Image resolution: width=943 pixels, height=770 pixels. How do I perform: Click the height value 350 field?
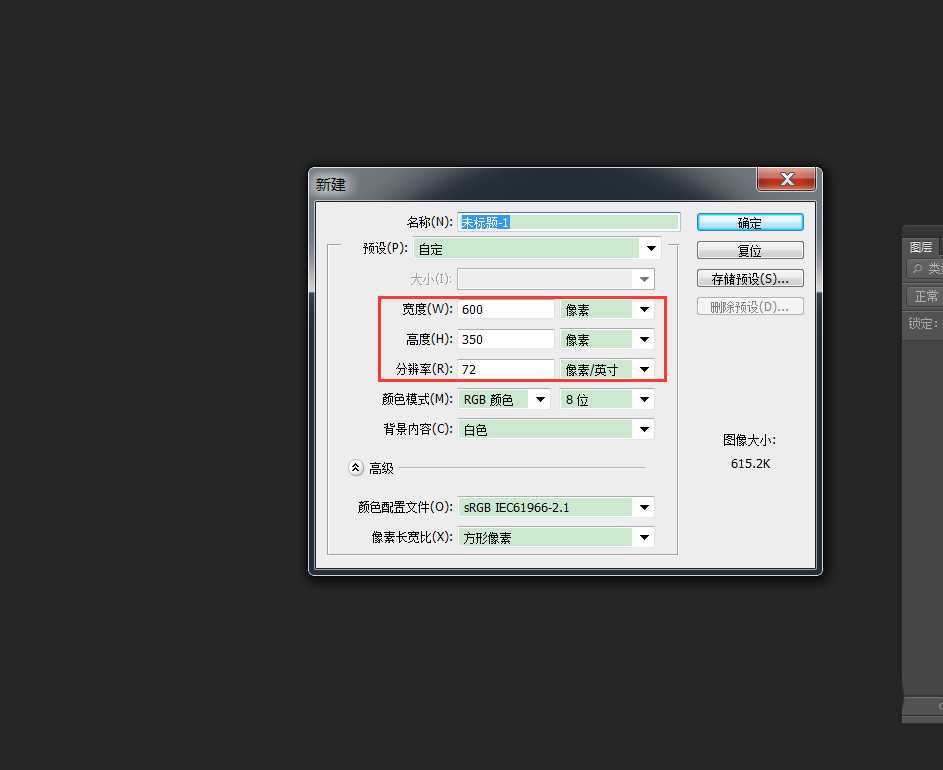pyautogui.click(x=505, y=339)
